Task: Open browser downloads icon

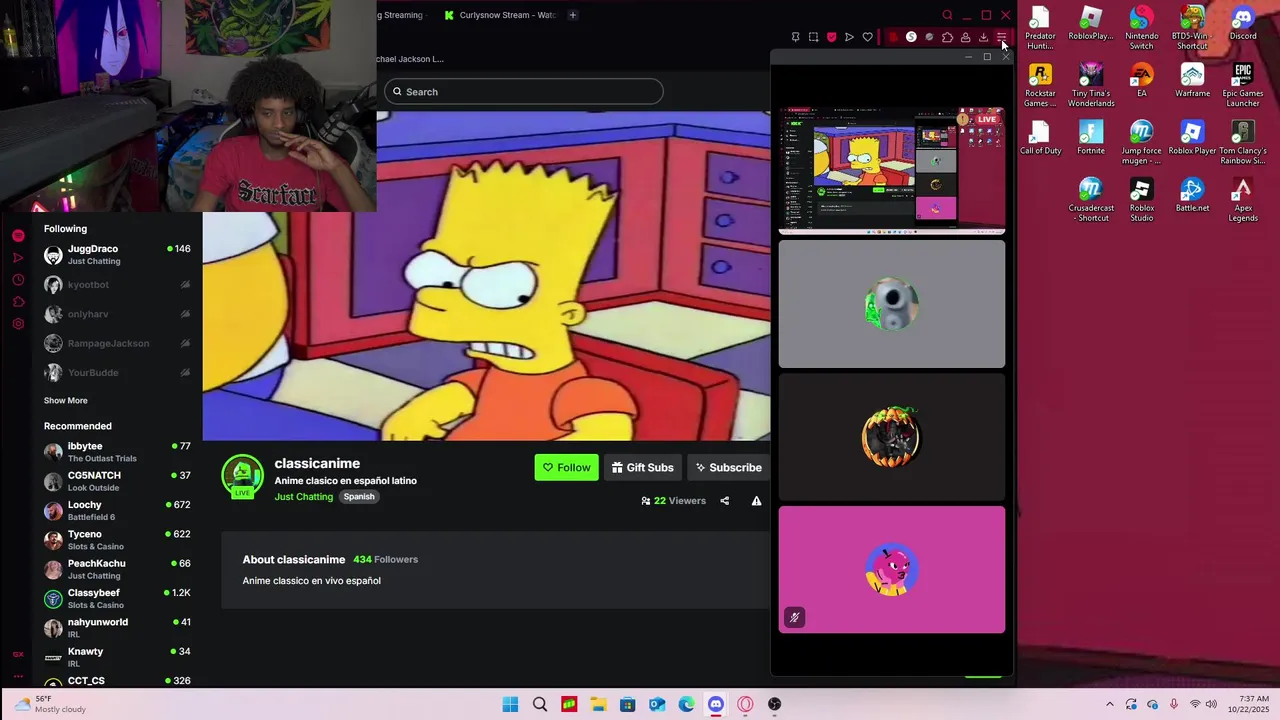Action: [983, 37]
